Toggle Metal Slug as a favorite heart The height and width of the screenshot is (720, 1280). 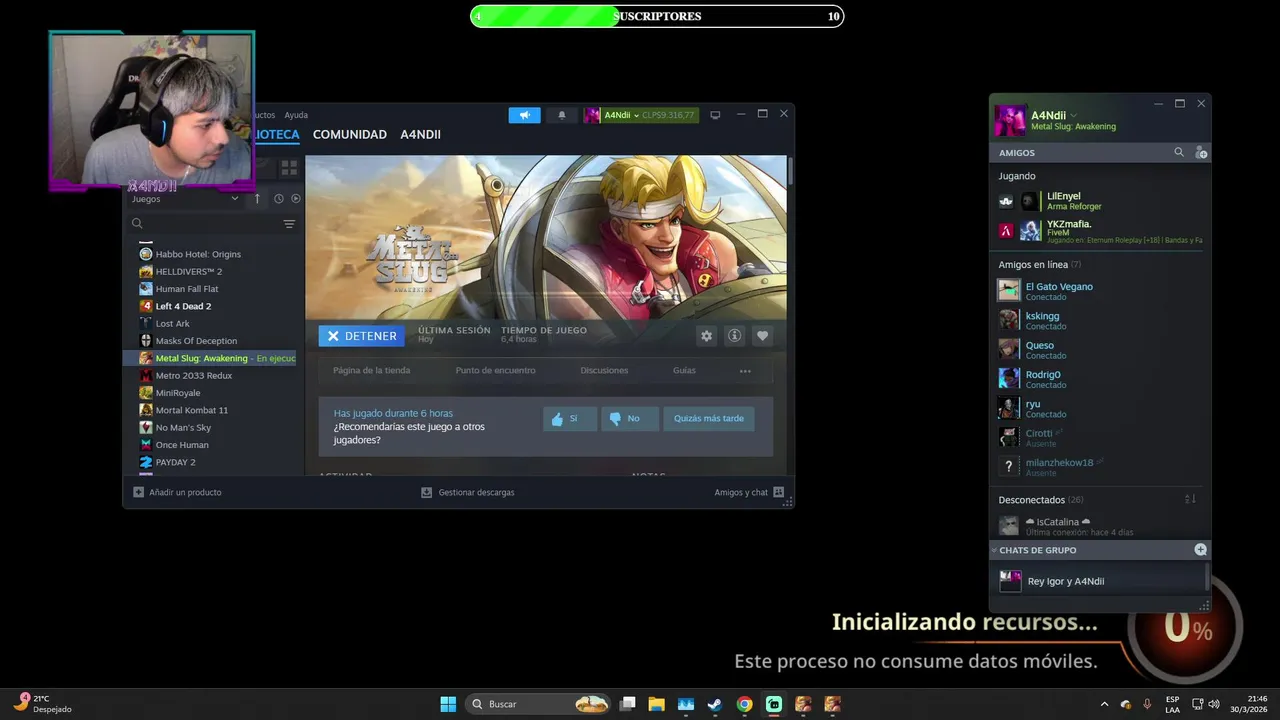(763, 336)
